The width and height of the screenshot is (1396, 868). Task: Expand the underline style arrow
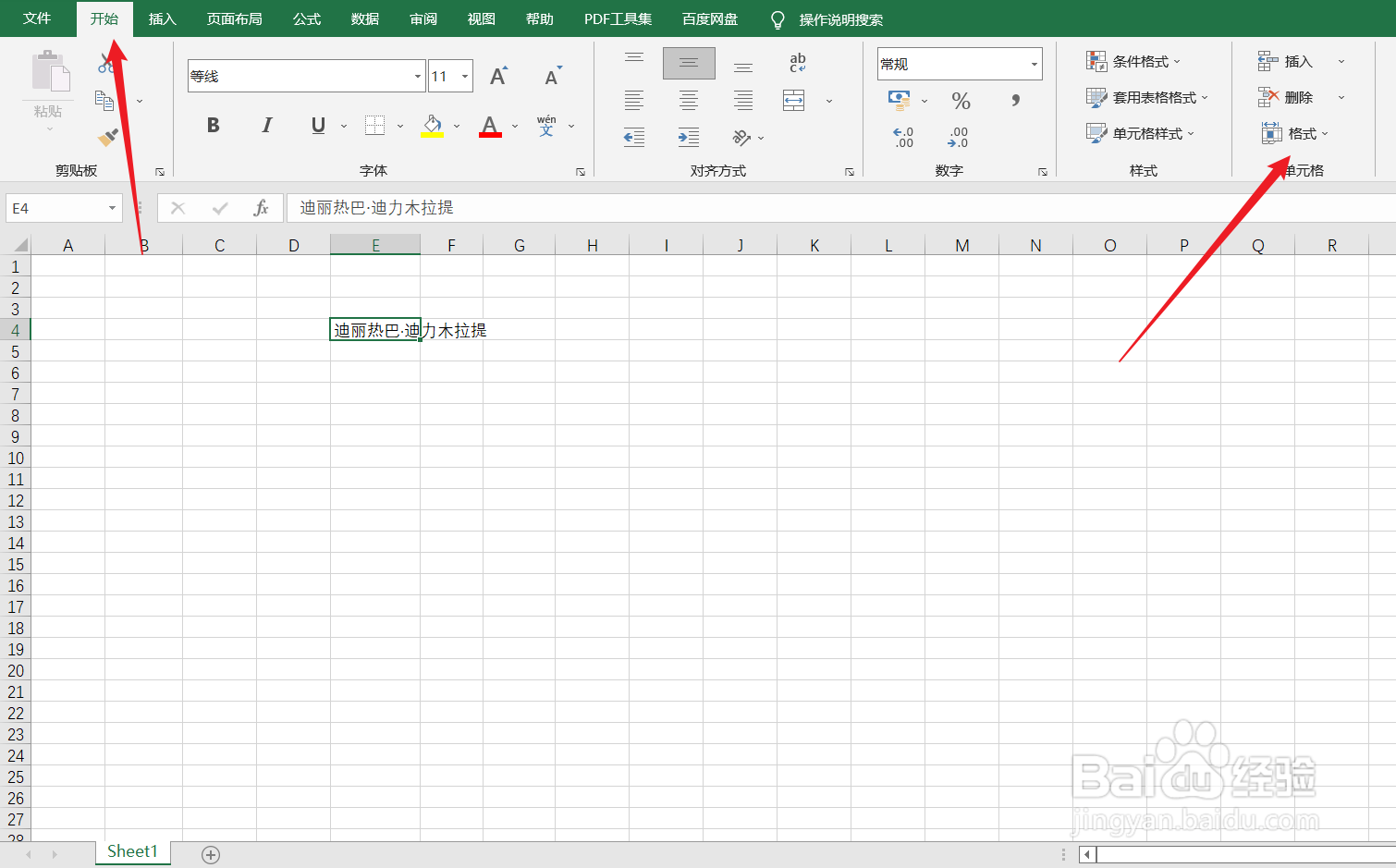[344, 126]
